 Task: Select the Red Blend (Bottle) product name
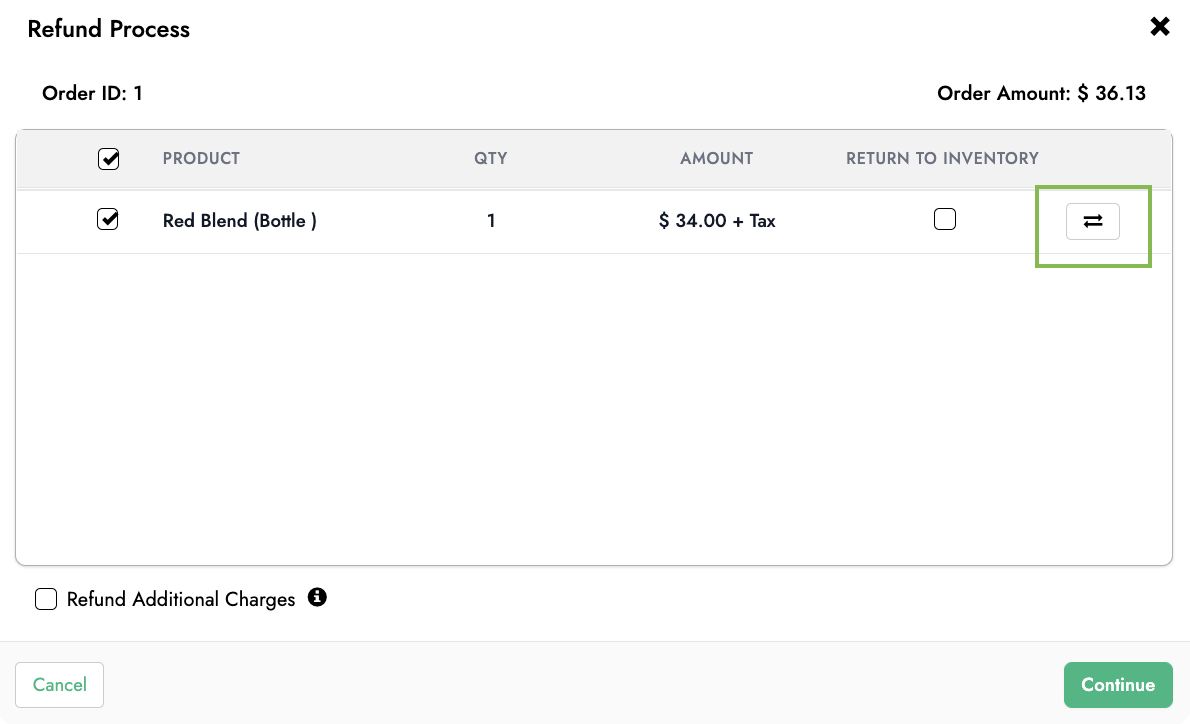pos(240,221)
